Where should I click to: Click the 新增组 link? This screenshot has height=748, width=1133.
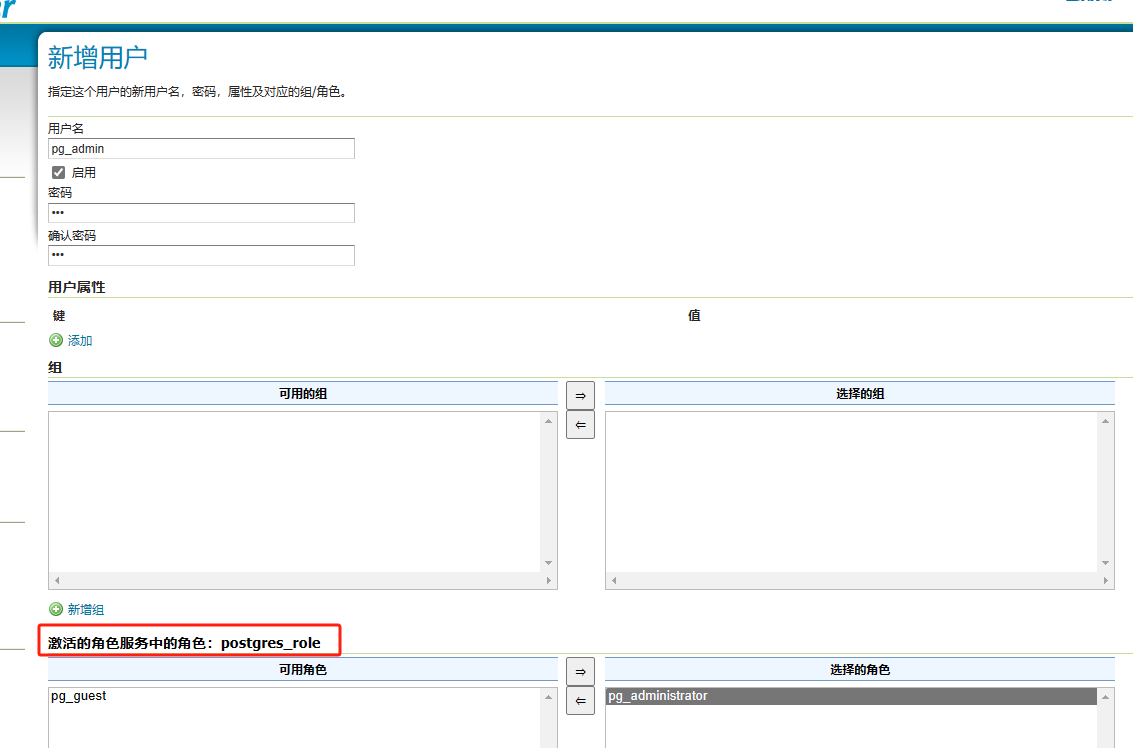[85, 610]
